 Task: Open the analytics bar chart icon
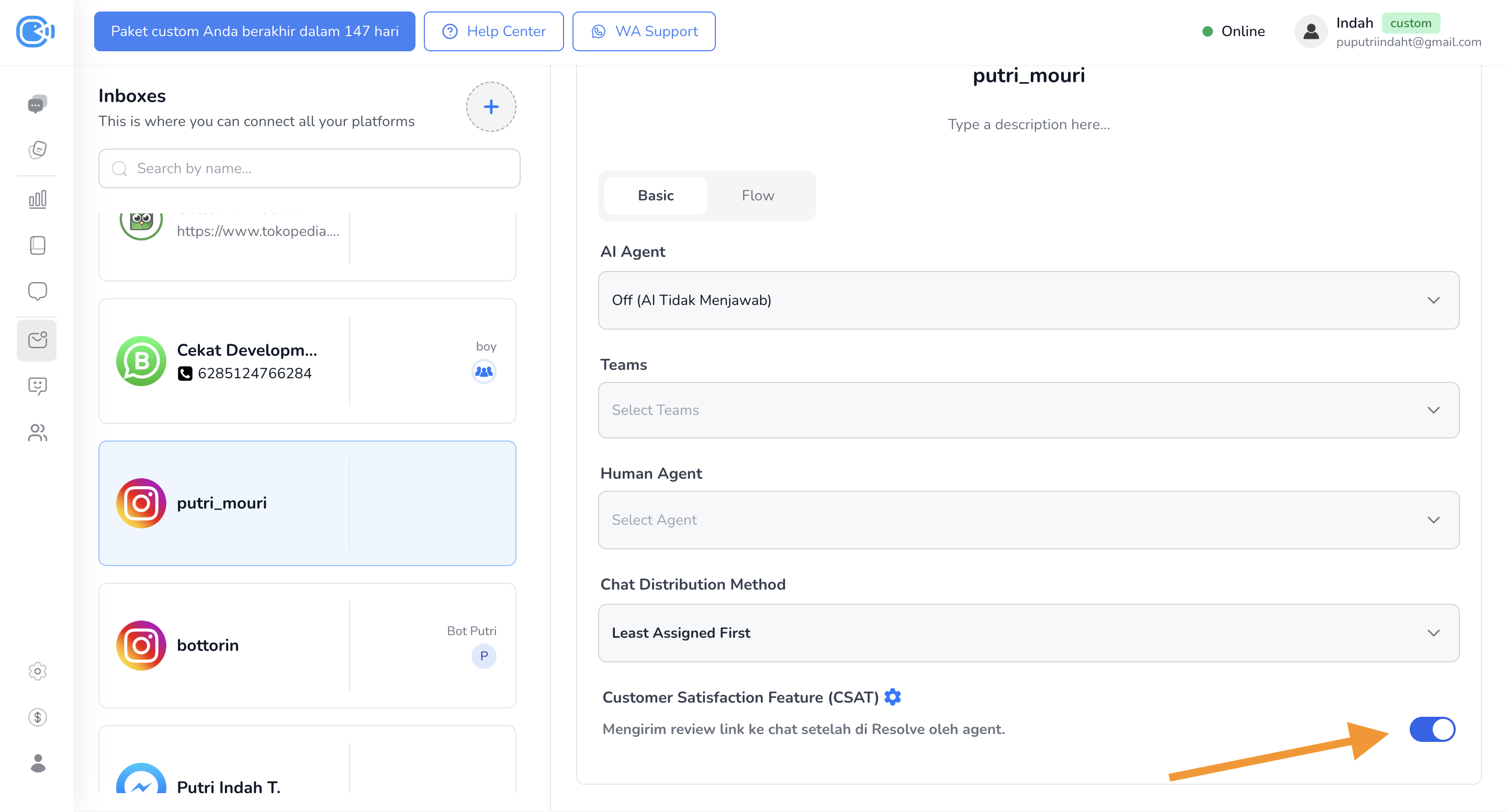[38, 199]
